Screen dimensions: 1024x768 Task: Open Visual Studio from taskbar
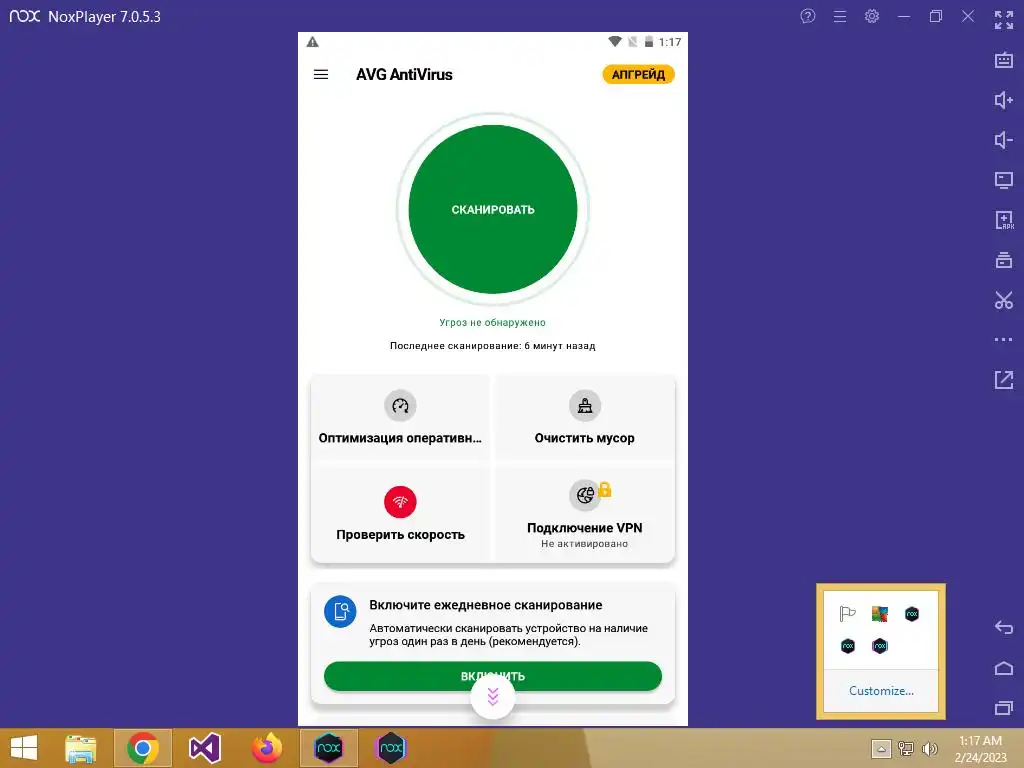[204, 748]
